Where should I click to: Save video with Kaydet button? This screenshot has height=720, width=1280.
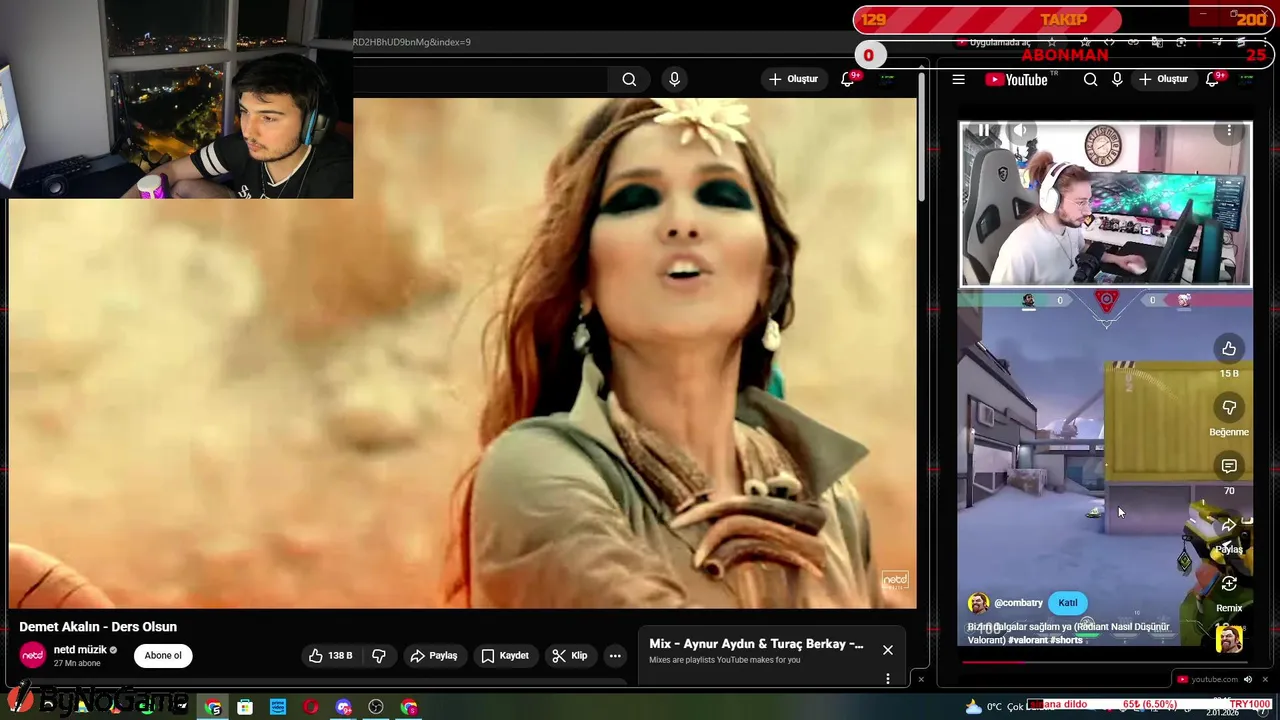(x=505, y=656)
